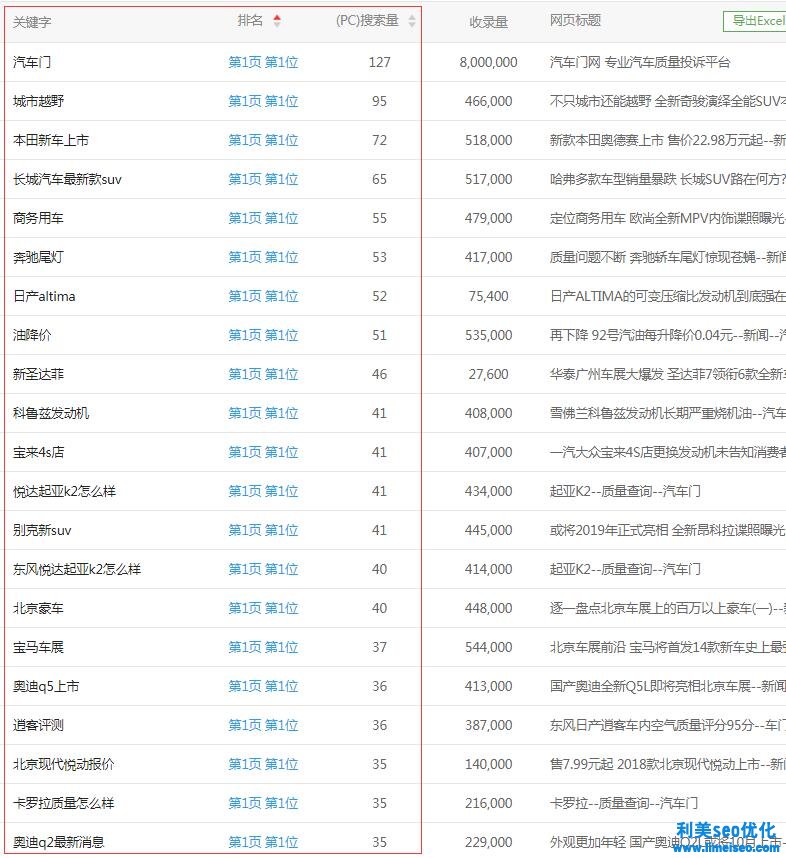Click index count 75,400
Image resolution: width=786 pixels, height=858 pixels.
pos(488,296)
